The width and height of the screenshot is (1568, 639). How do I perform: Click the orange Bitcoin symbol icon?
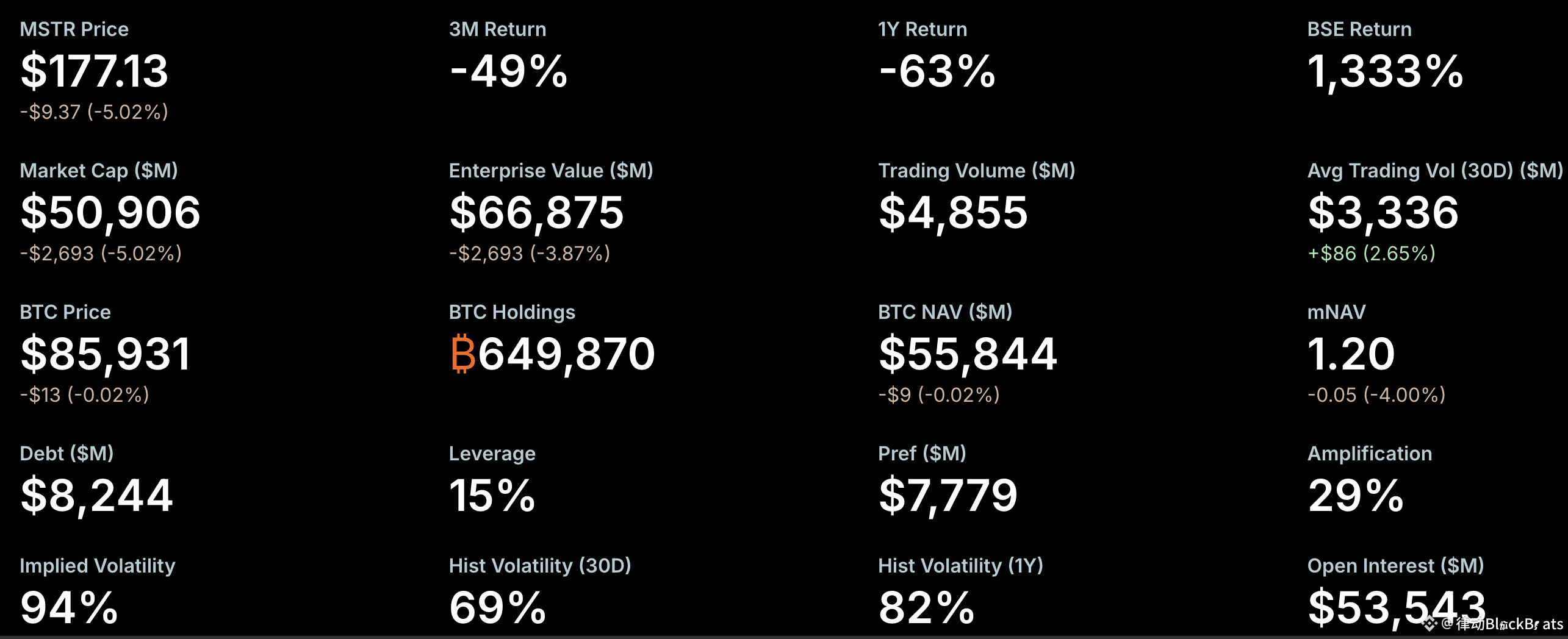click(x=463, y=353)
